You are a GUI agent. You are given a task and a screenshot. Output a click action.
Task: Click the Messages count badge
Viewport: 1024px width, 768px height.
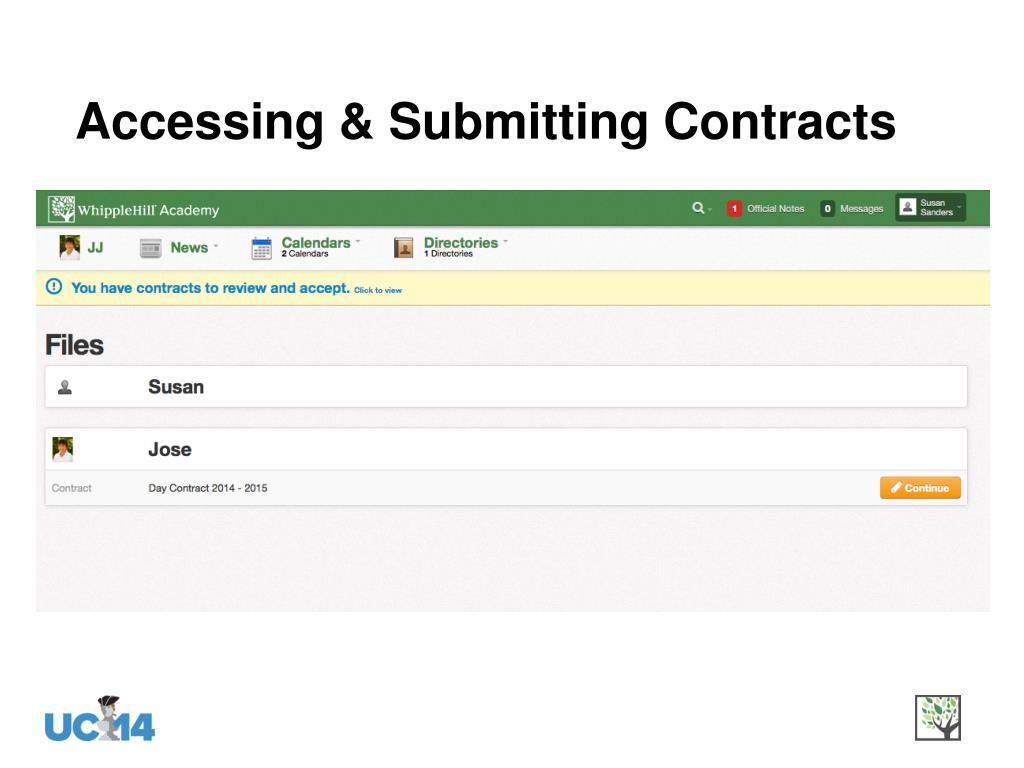827,208
